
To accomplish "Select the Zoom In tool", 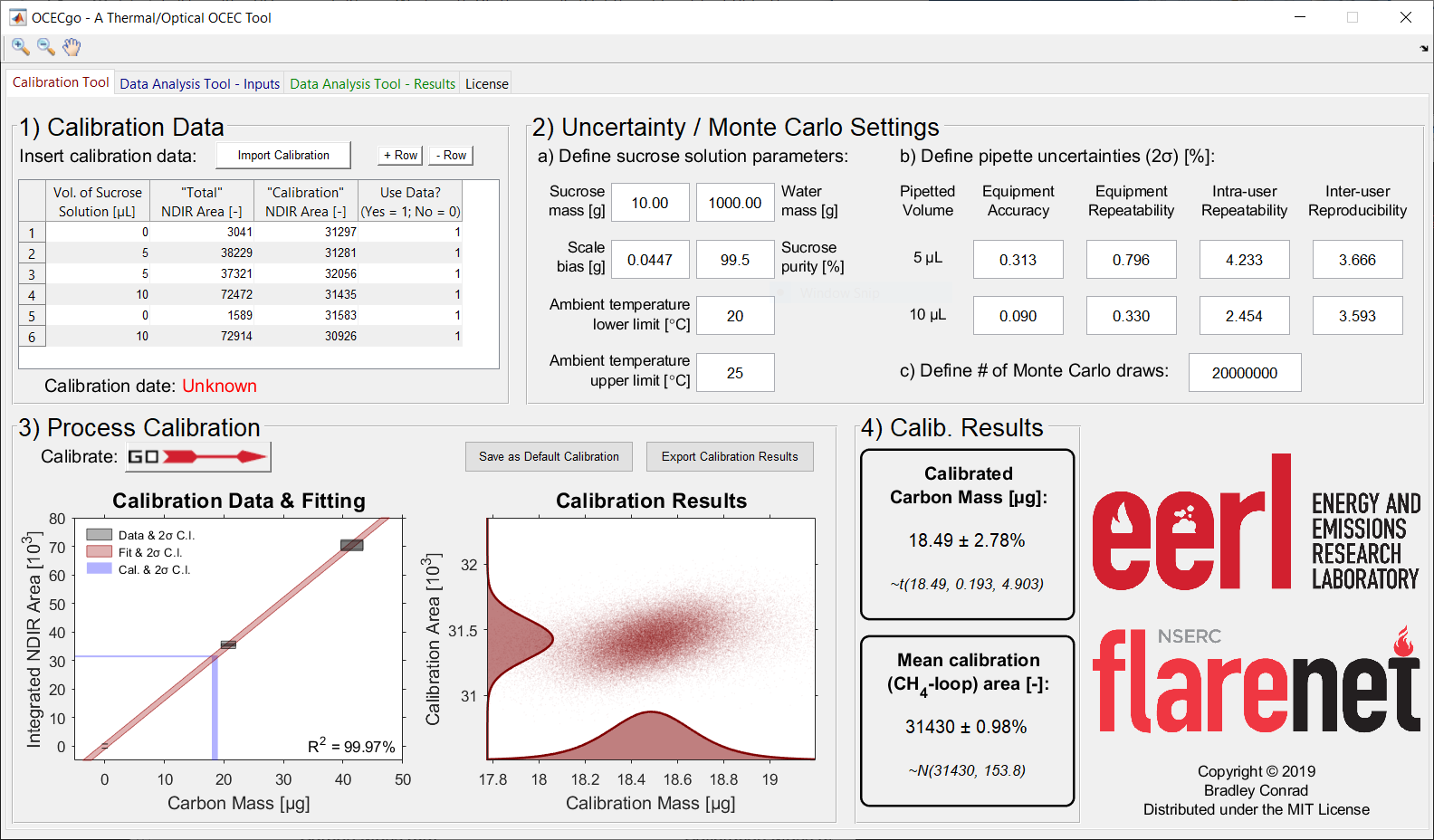I will click(20, 47).
